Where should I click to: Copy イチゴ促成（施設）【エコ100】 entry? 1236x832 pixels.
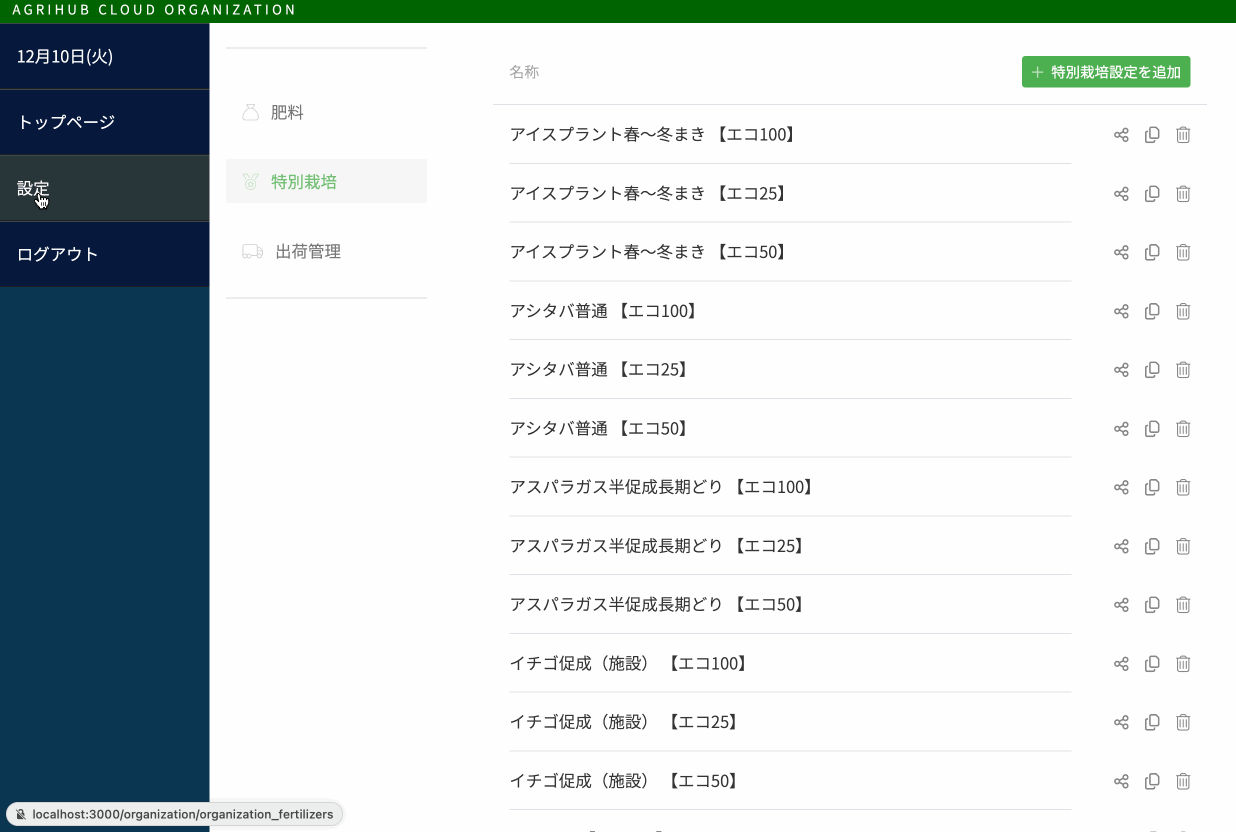1152,664
